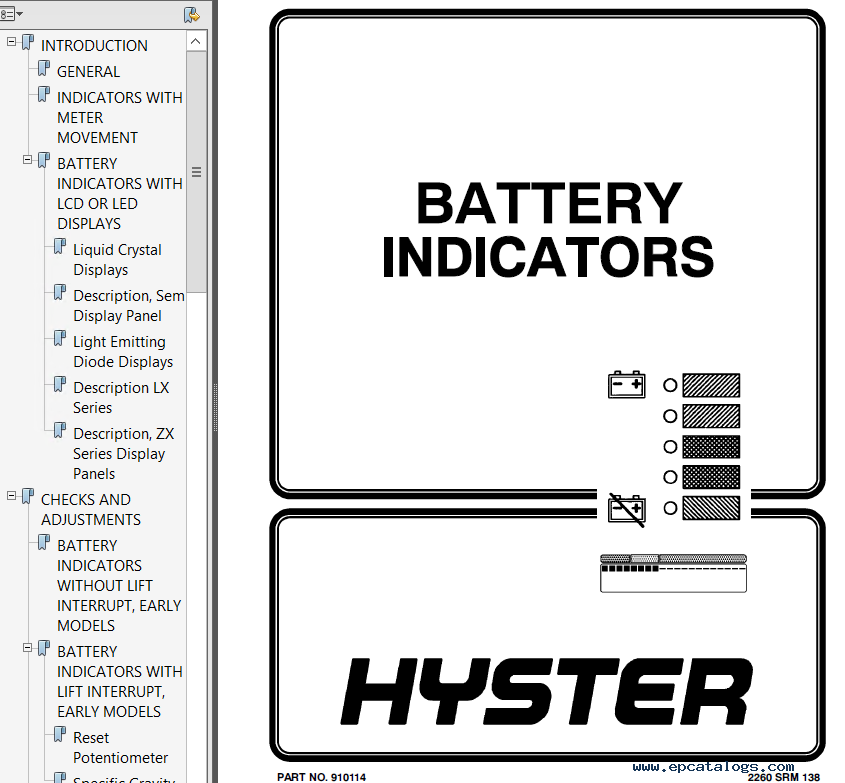Click the BATTERY INDICATORS page title

point(549,229)
